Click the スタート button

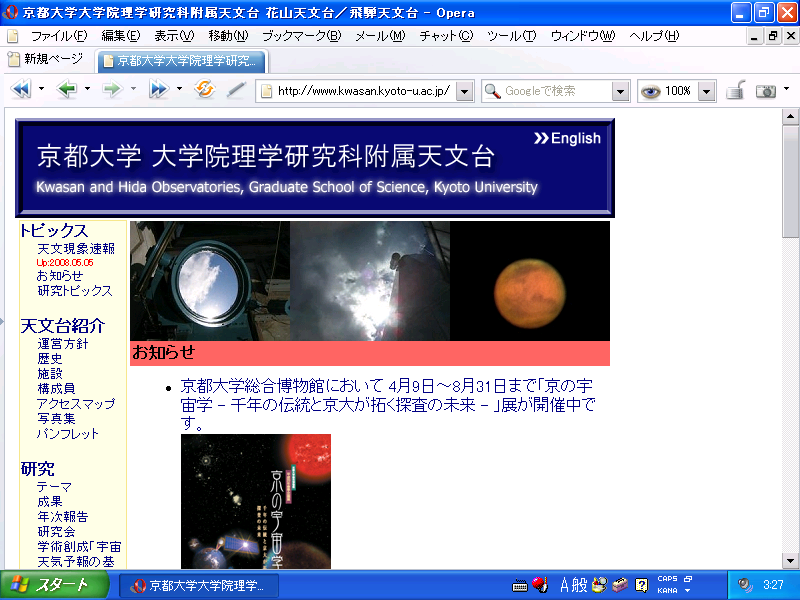(54, 585)
